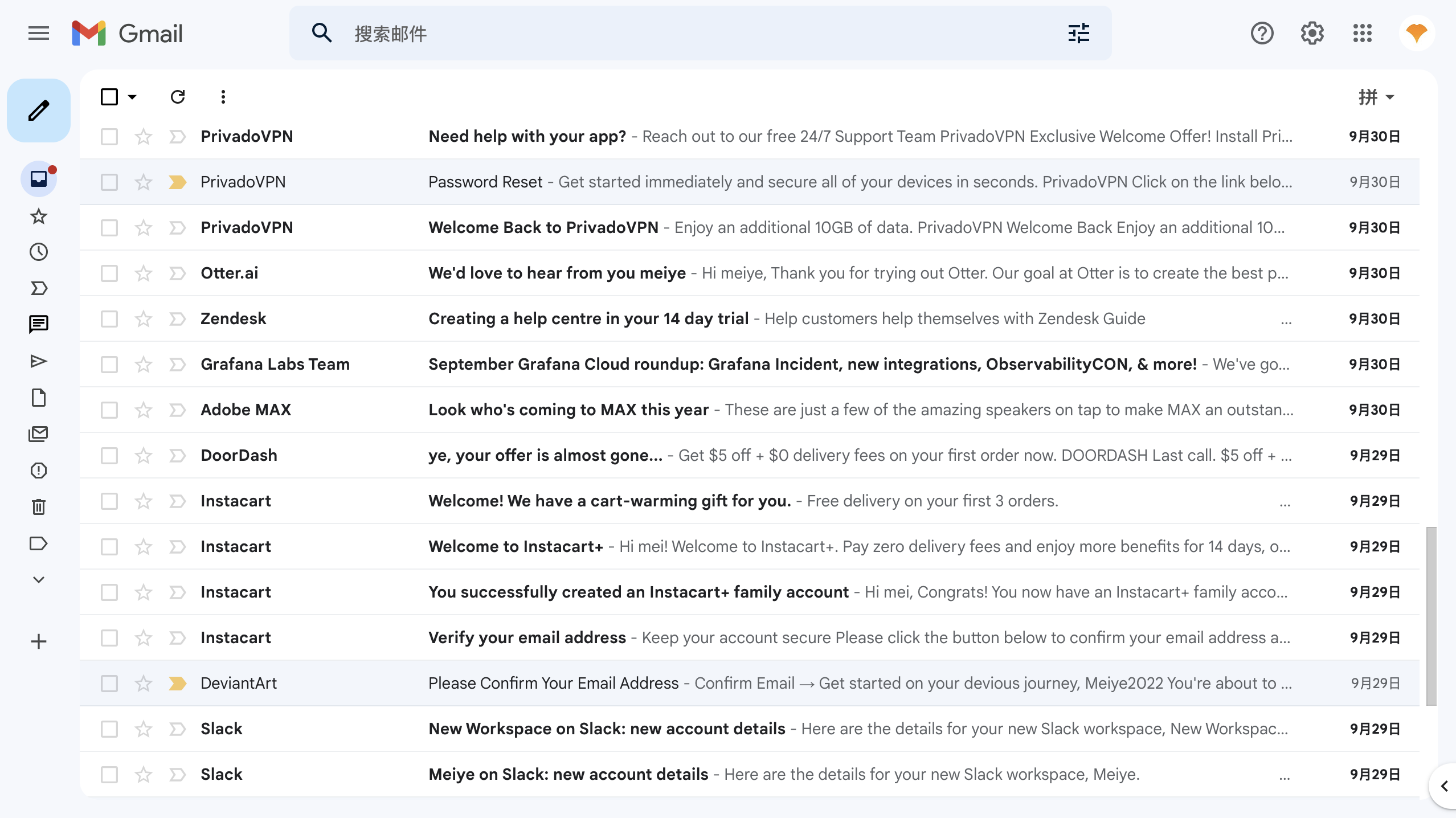Star the DoorDash email
Screen dimensions: 1456x818
(144, 455)
